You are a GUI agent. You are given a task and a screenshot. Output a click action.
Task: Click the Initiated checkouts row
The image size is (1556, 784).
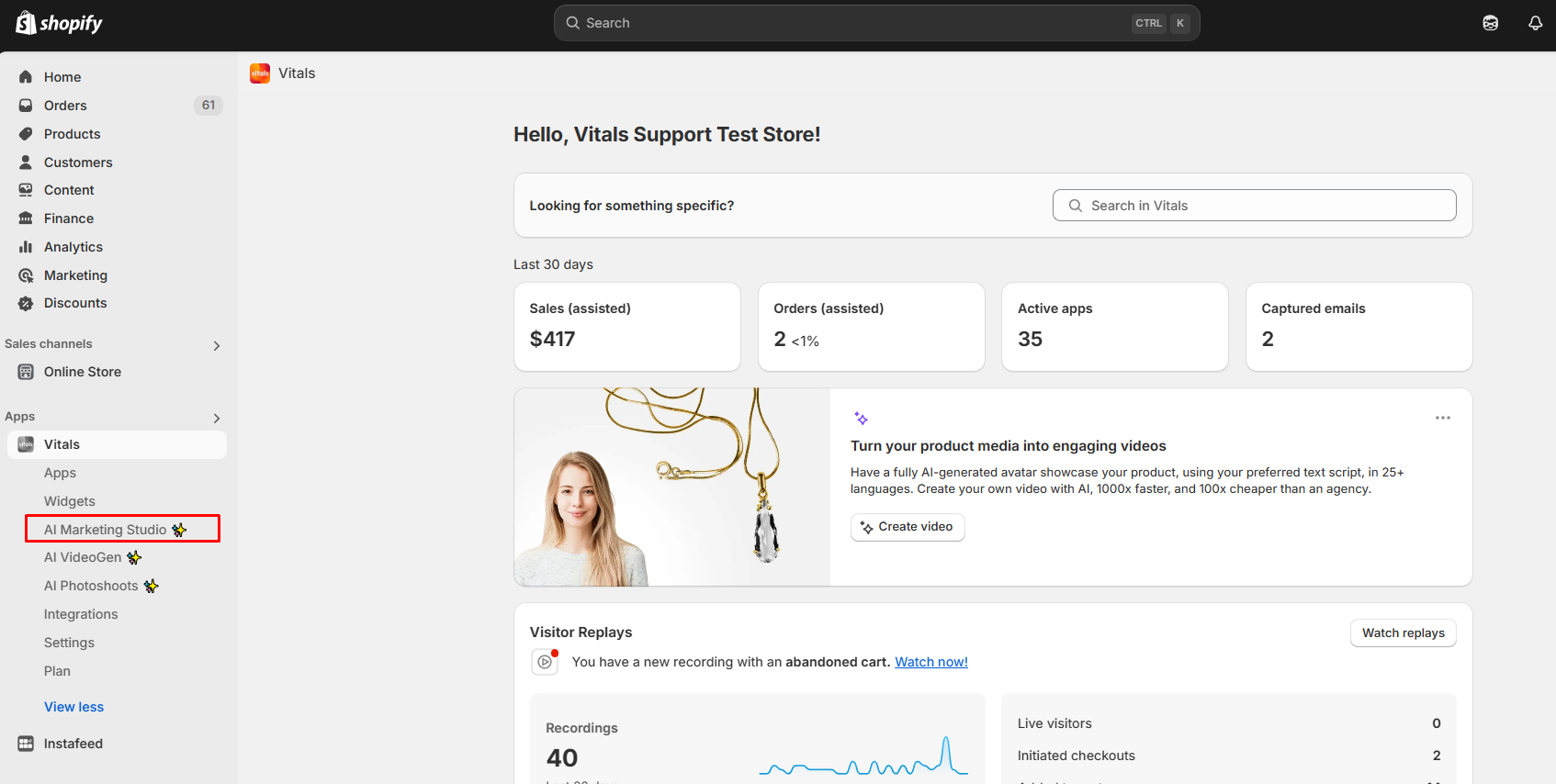point(1229,756)
